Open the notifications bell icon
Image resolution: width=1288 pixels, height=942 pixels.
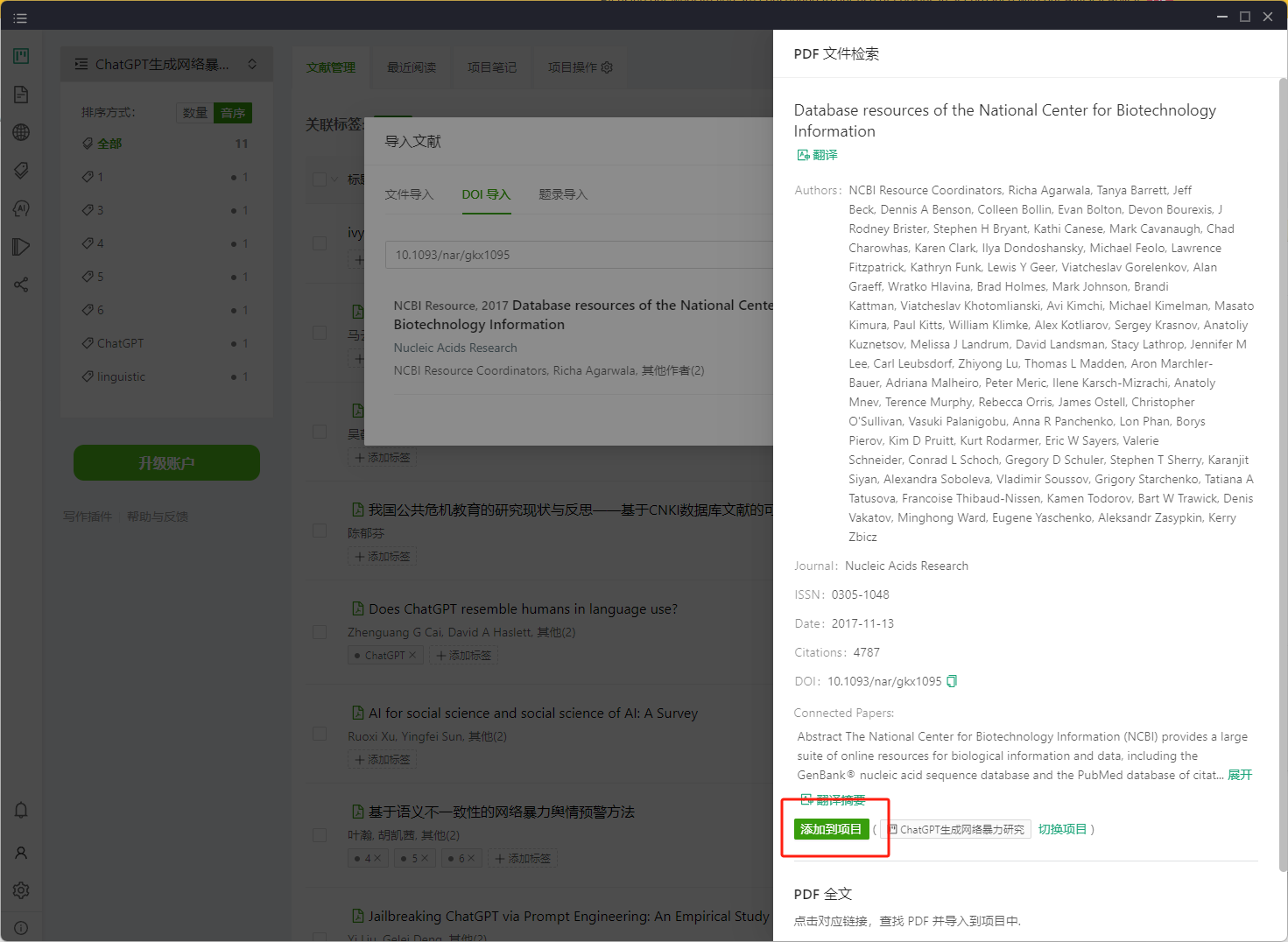tap(21, 810)
